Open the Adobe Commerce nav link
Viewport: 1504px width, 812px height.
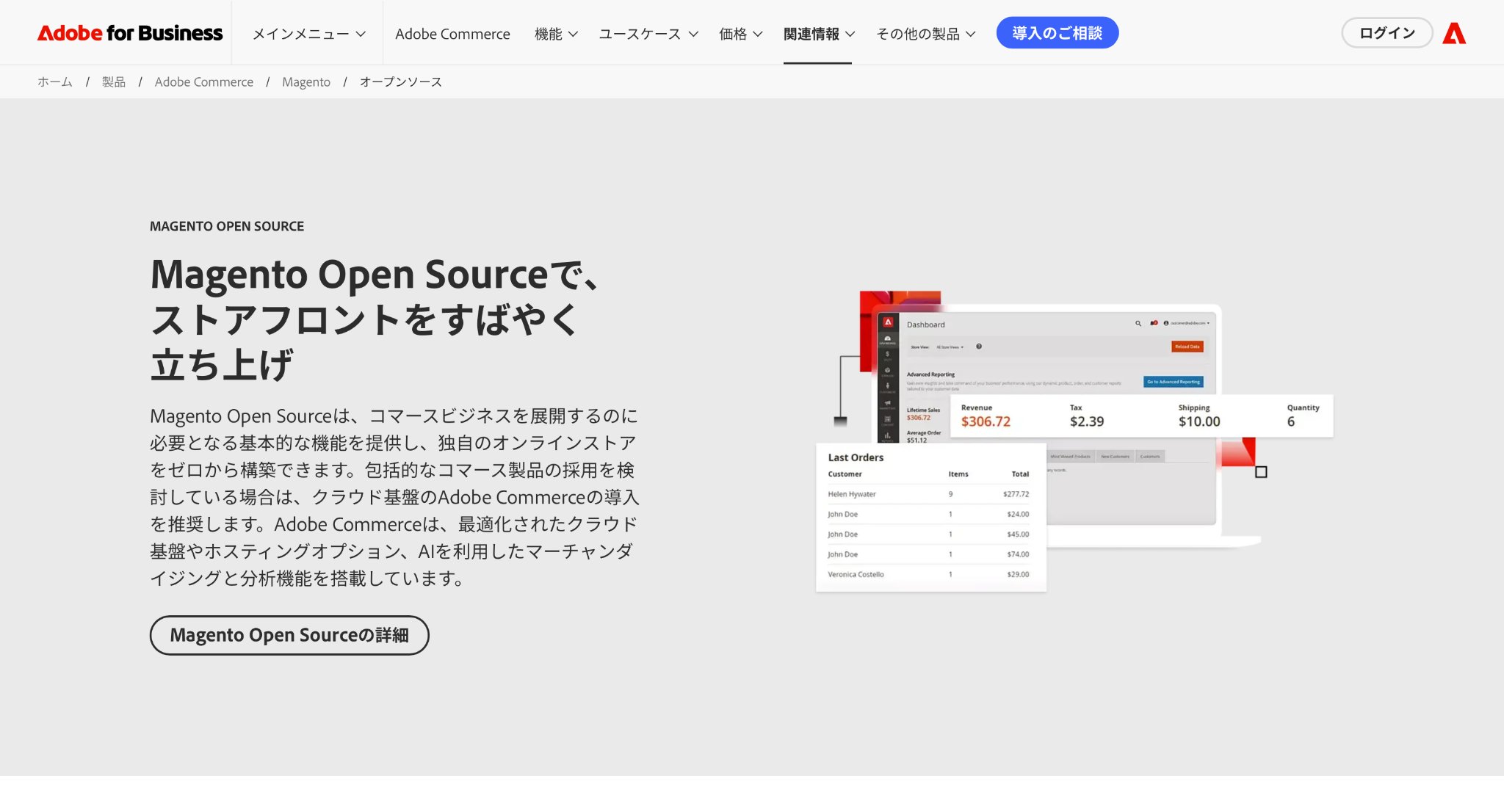point(452,34)
